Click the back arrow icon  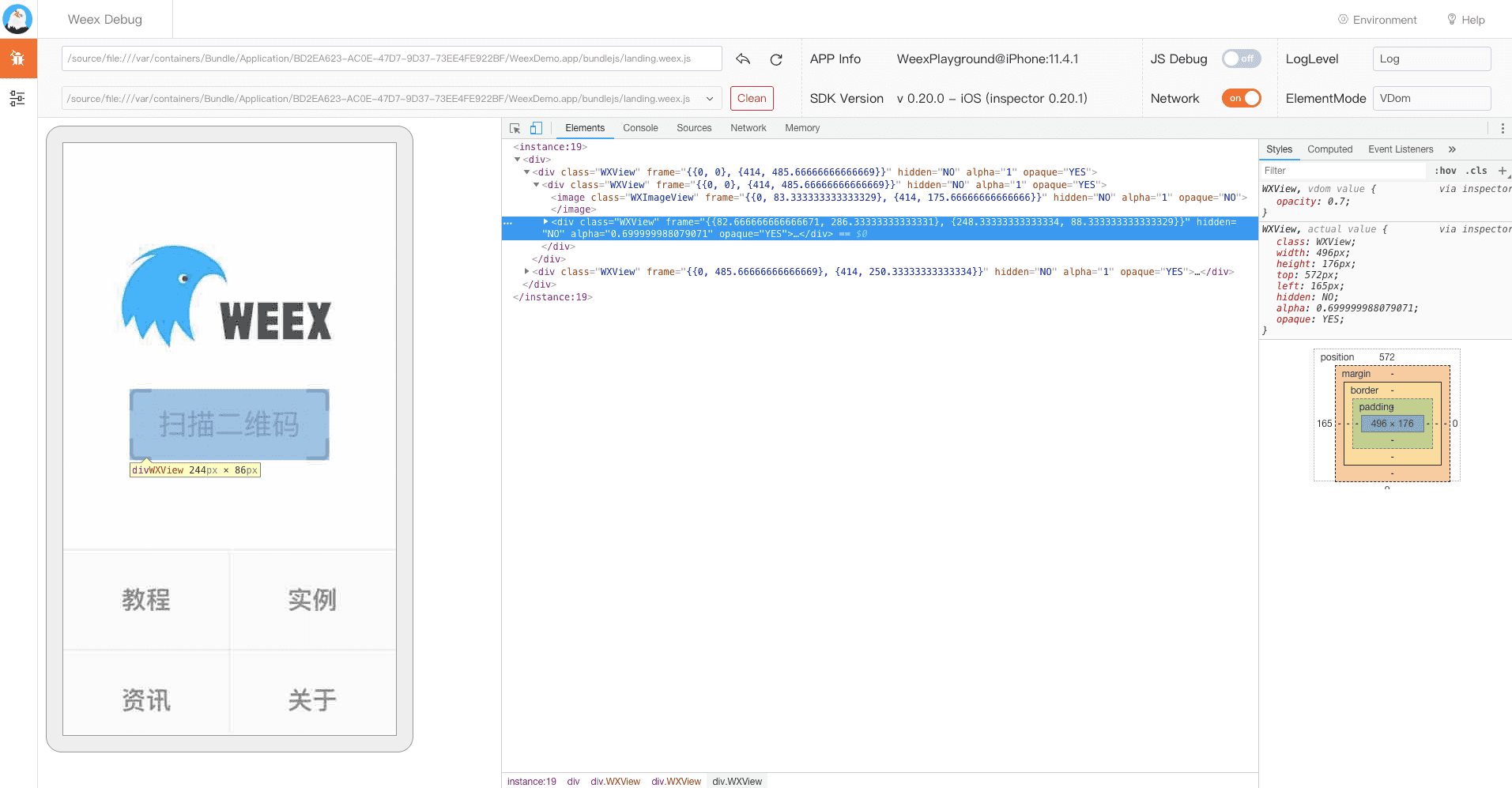pyautogui.click(x=743, y=59)
